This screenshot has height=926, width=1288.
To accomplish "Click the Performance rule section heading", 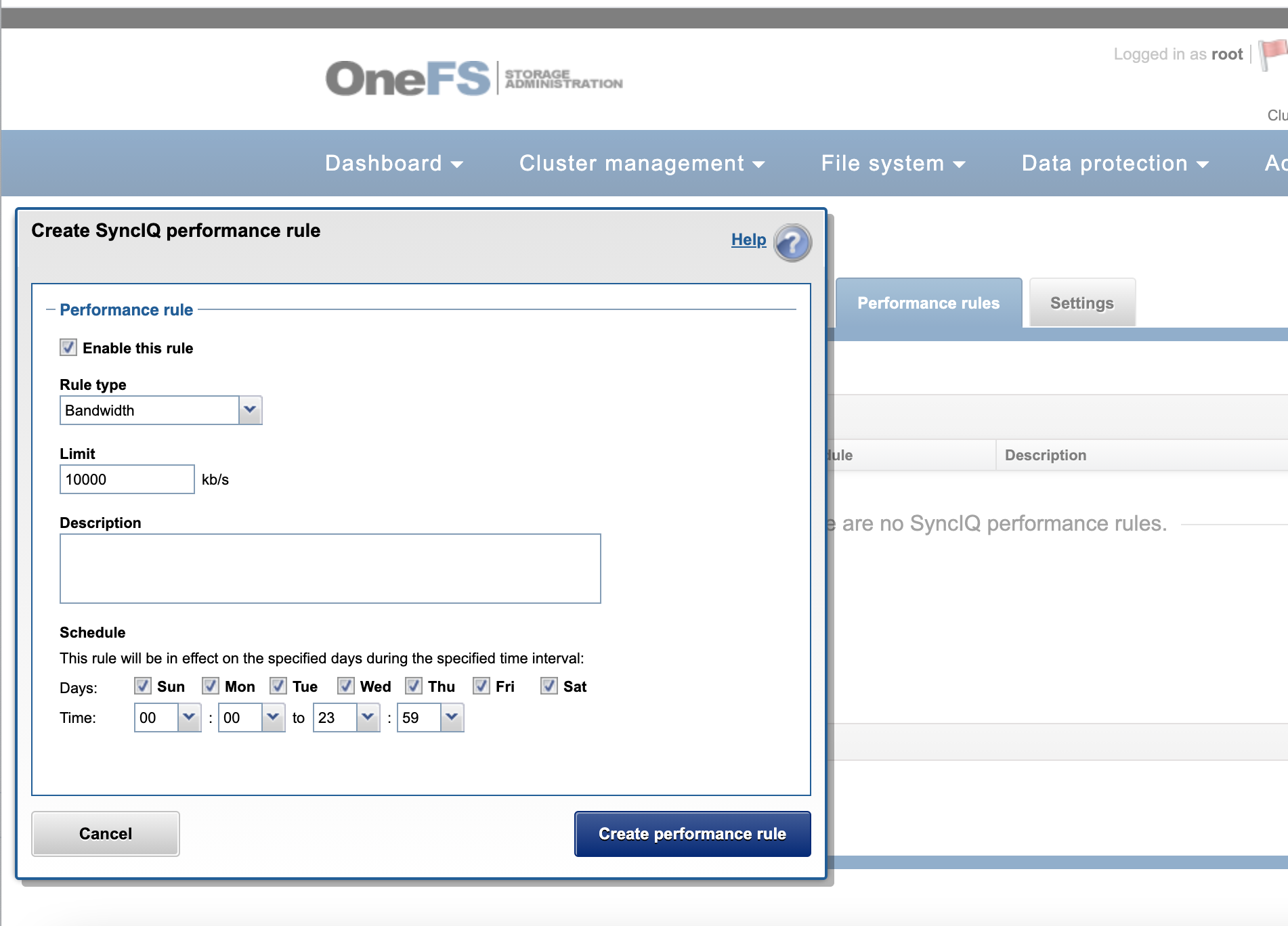I will 127,309.
